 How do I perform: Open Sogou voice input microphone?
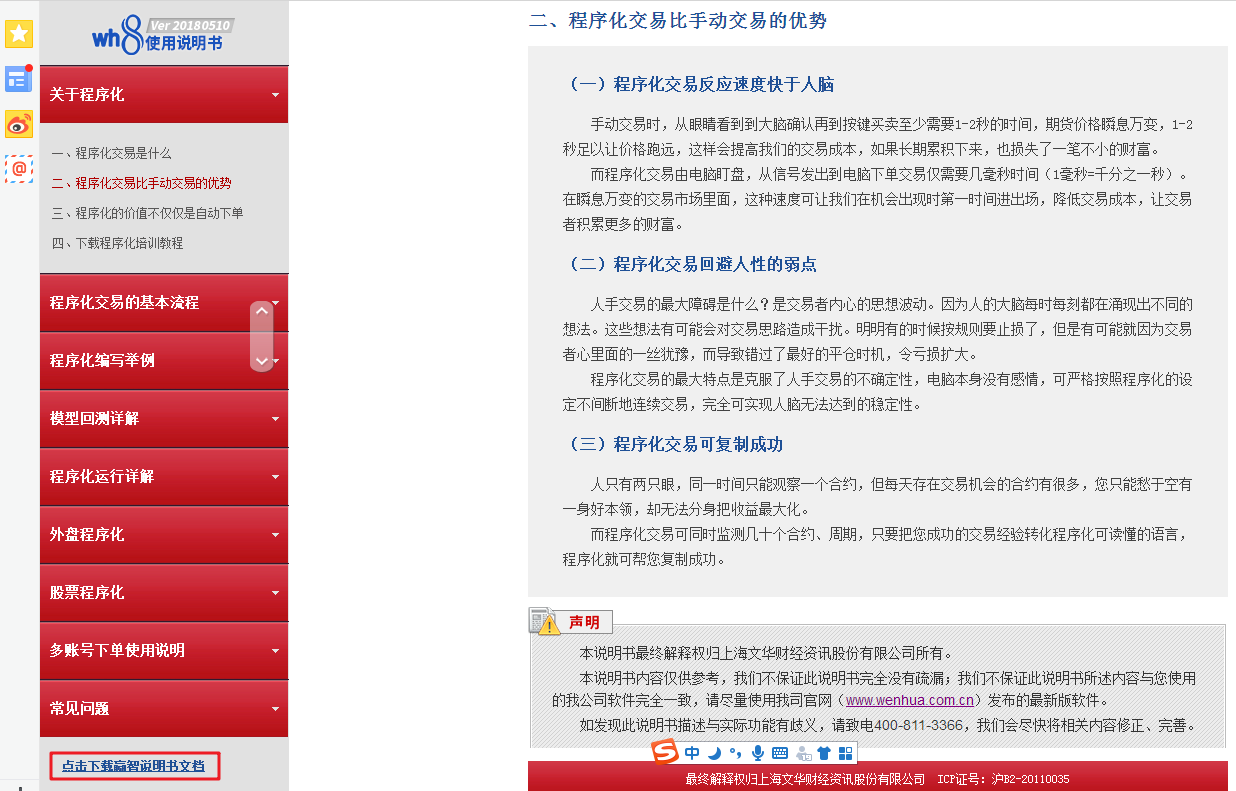(758, 753)
